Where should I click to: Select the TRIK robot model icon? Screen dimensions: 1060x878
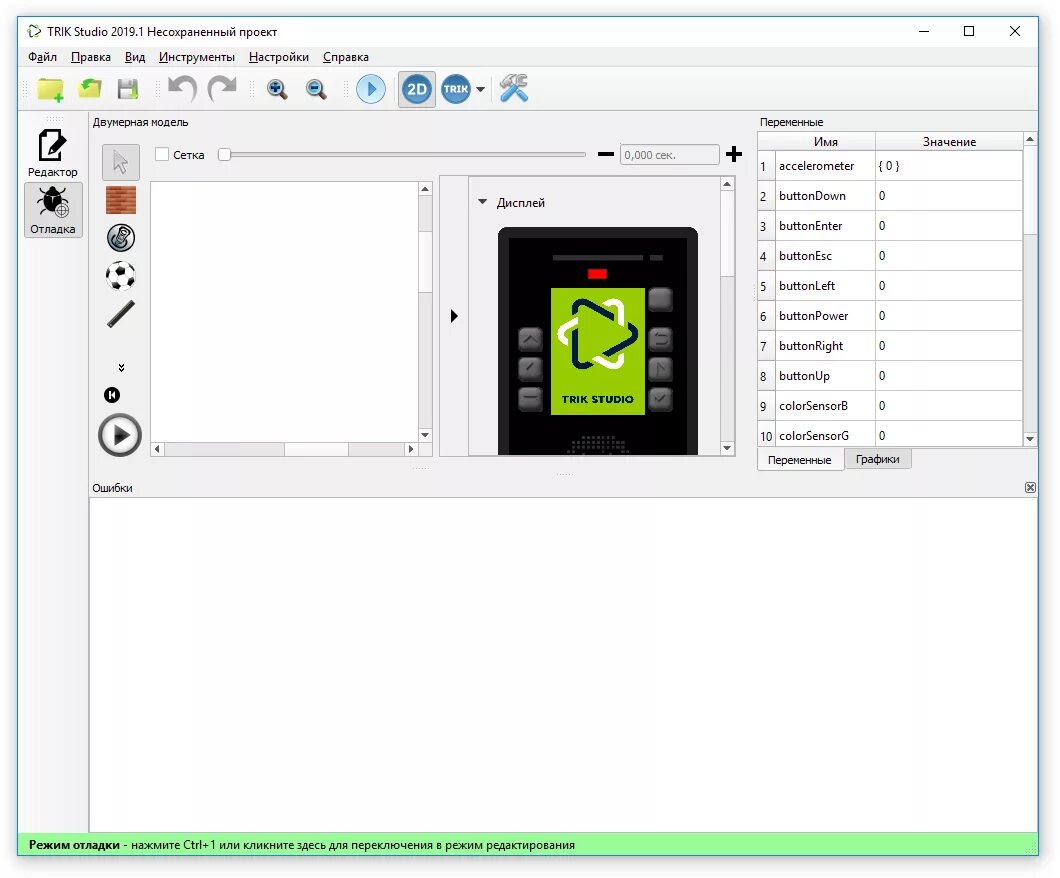pos(456,89)
